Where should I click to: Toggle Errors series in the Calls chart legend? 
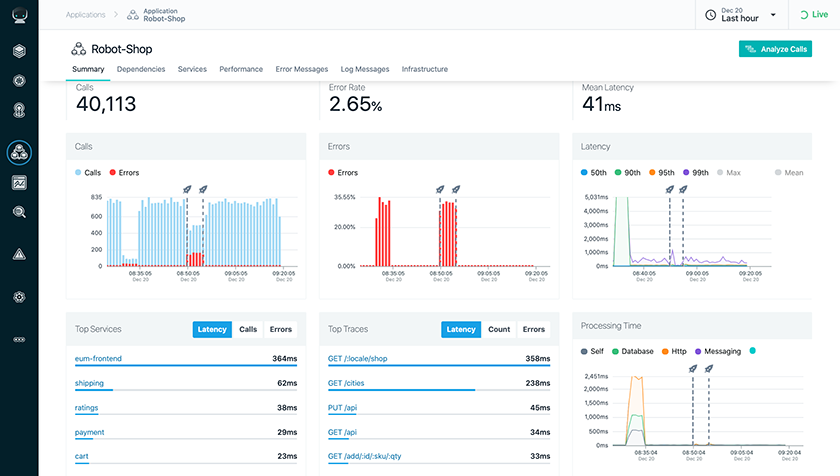click(124, 173)
